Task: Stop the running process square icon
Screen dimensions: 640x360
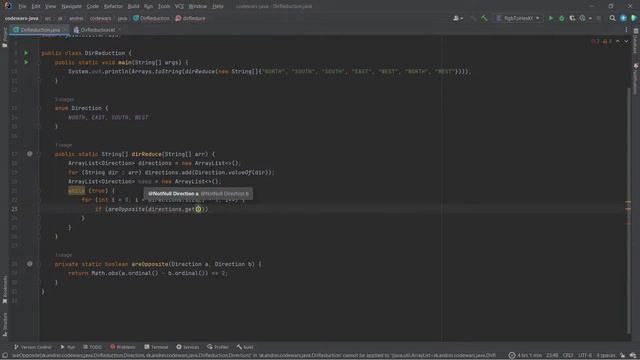Action: tap(599, 18)
